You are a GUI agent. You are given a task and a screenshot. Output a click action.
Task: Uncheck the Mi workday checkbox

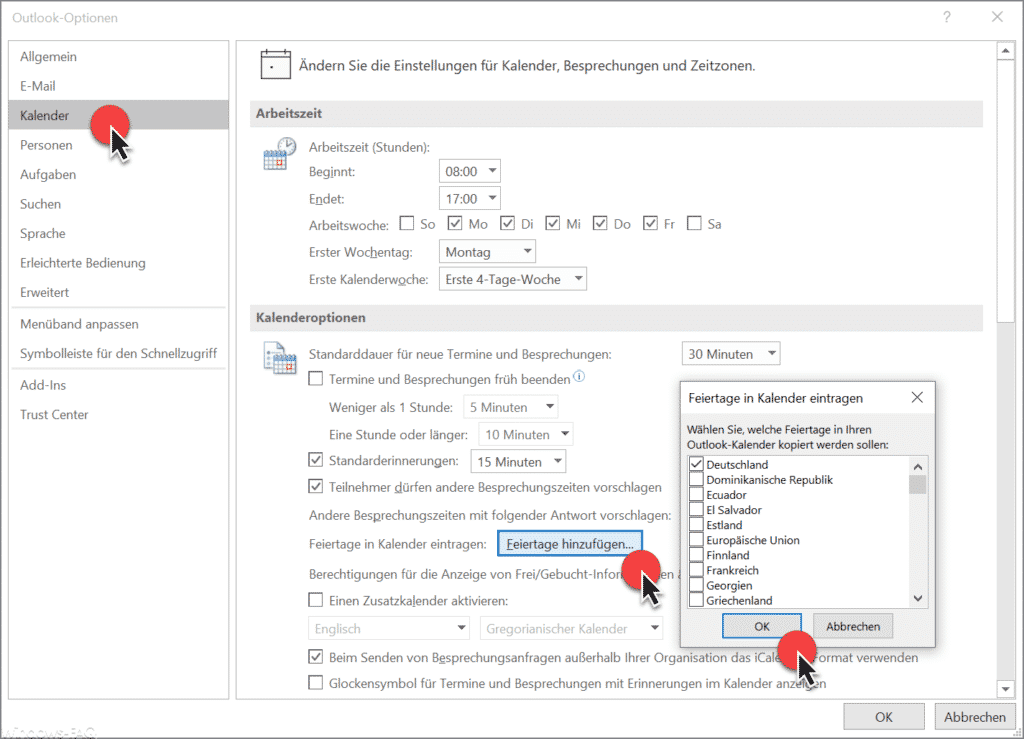[x=553, y=224]
